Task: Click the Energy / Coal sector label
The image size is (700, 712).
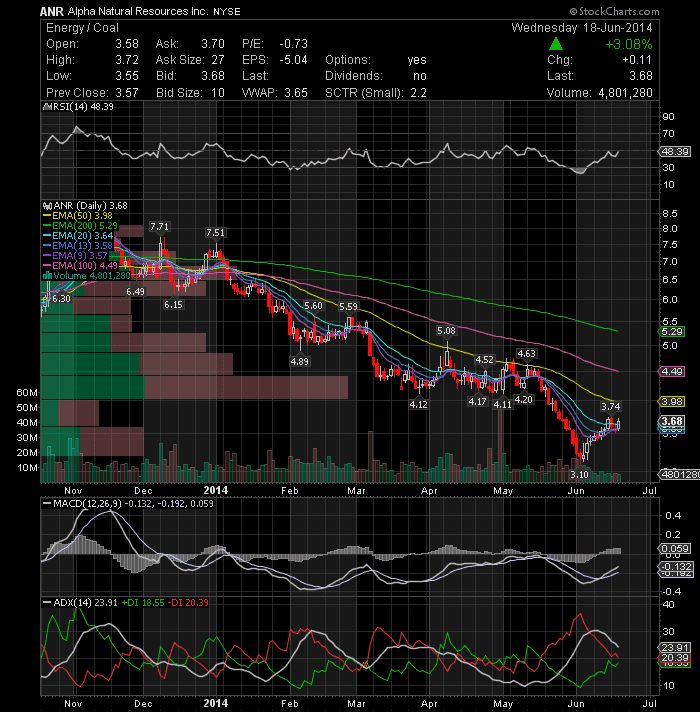Action: 82,28
